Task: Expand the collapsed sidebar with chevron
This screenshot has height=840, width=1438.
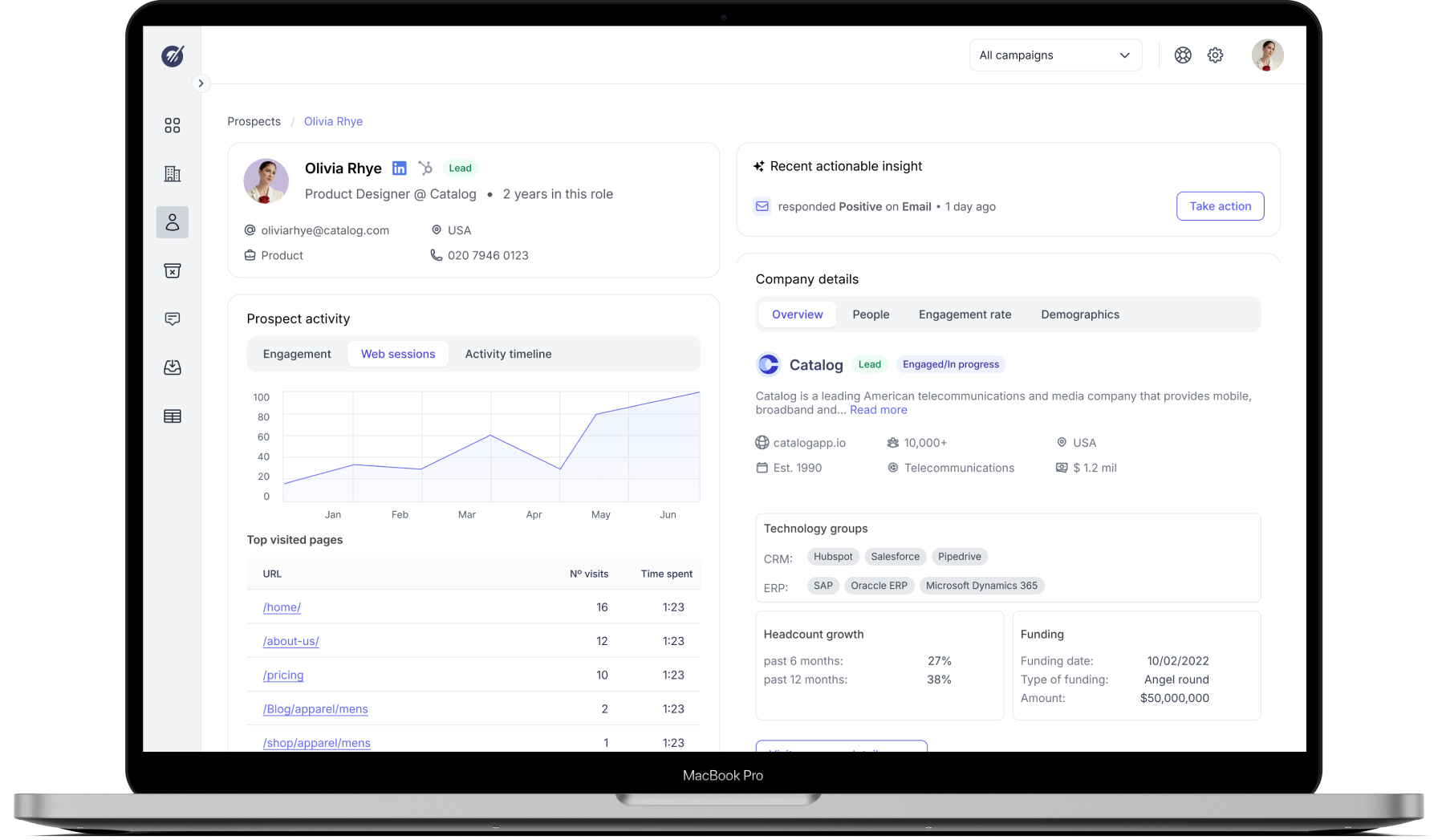Action: [201, 83]
